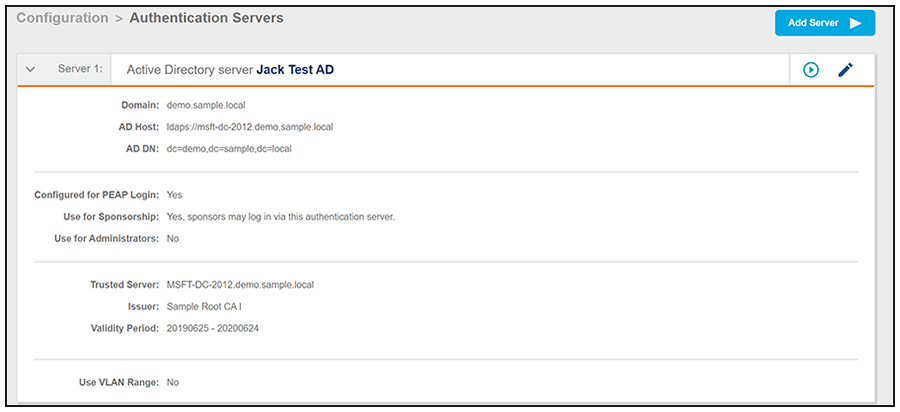This screenshot has width=900, height=412.
Task: Go back to Configuration breadcrumb
Action: tap(62, 18)
